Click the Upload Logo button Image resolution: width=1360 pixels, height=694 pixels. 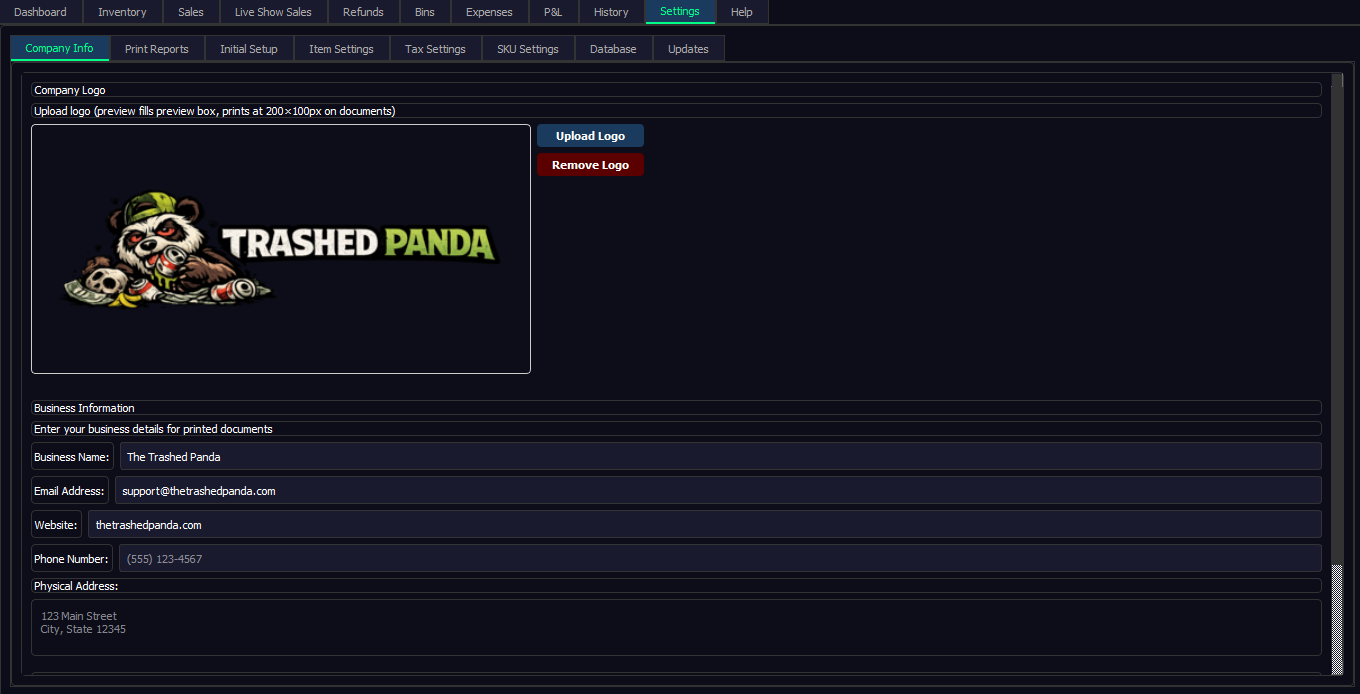point(590,136)
